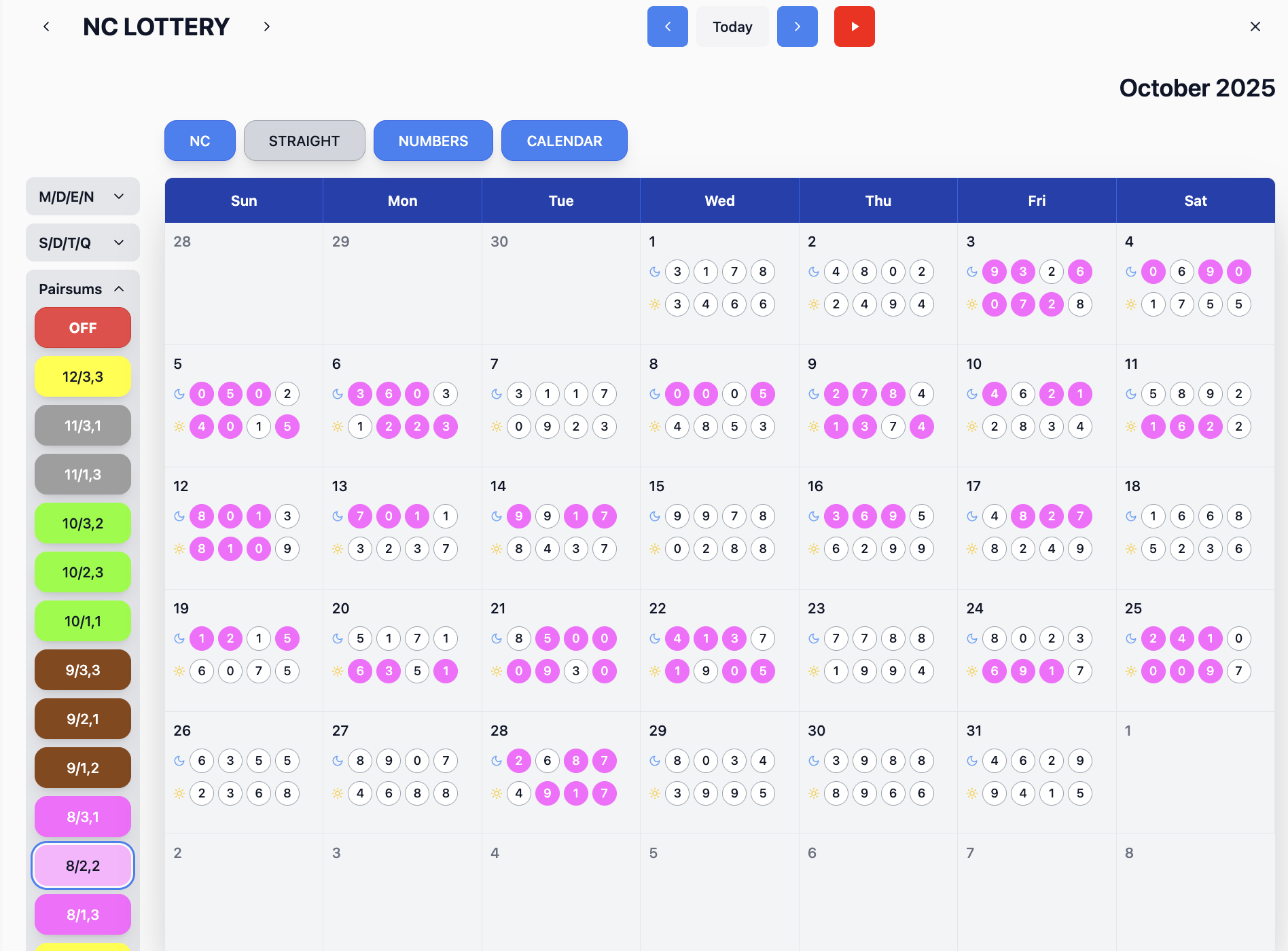This screenshot has width=1288, height=951.
Task: Click the red play button
Action: pyautogui.click(x=854, y=26)
